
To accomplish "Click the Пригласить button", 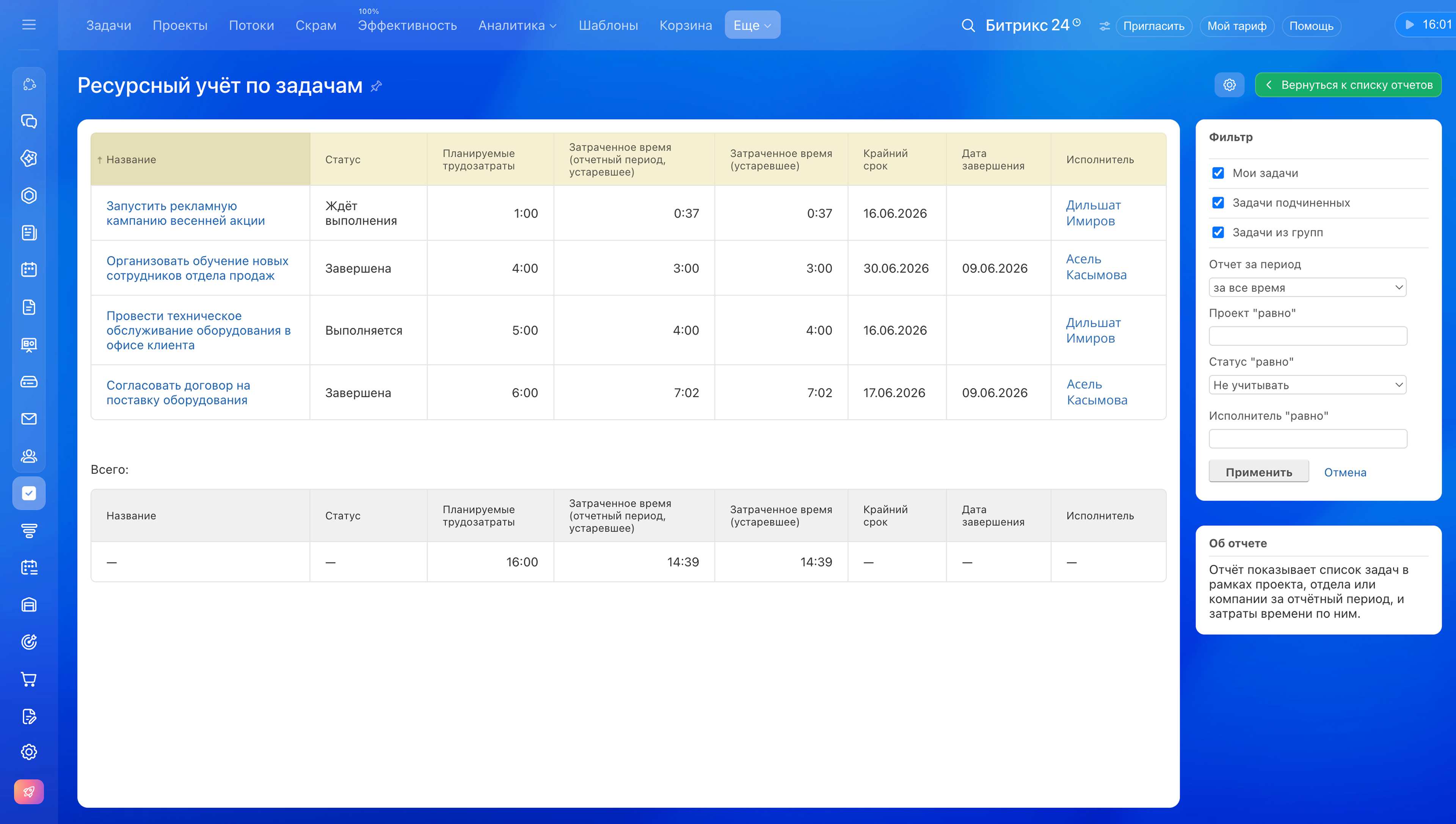I will point(1153,26).
